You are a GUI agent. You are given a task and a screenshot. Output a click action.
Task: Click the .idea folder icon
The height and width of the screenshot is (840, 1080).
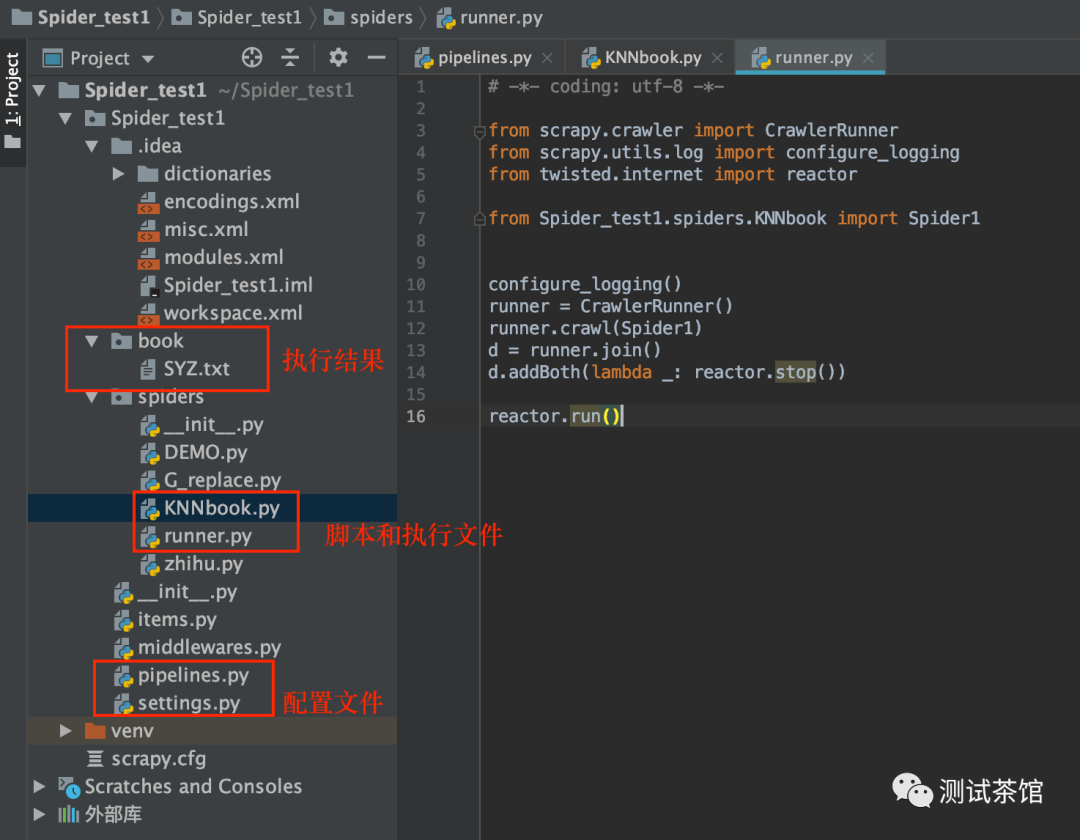coord(121,146)
